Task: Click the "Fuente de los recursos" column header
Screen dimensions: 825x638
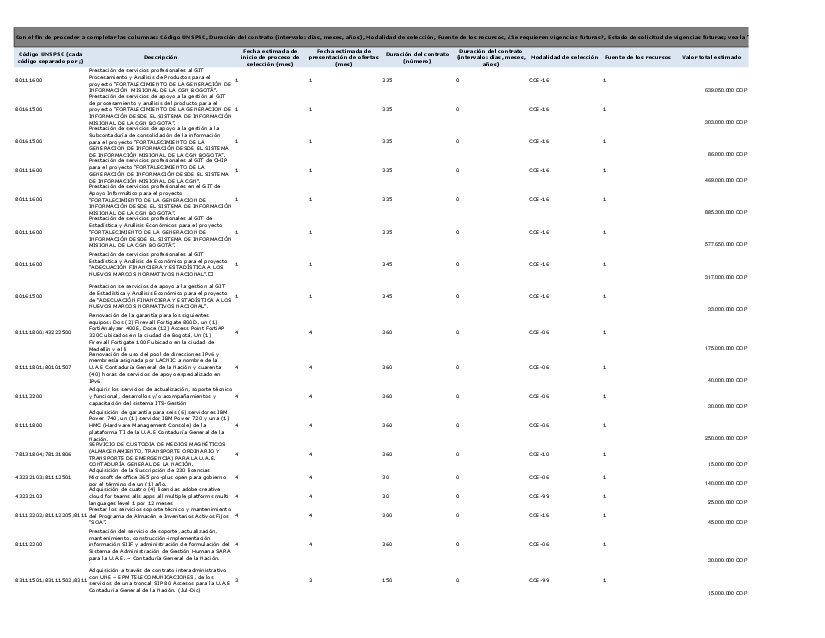Action: pyautogui.click(x=638, y=57)
